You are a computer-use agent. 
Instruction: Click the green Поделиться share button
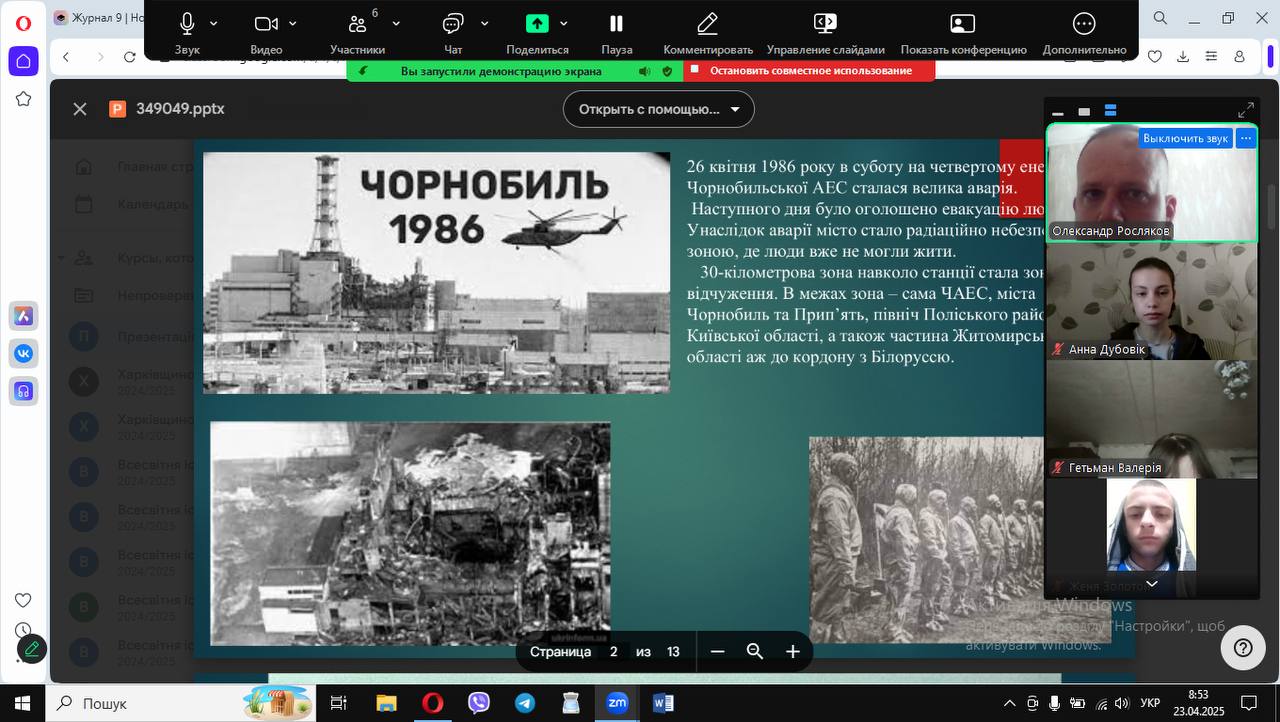pos(538,32)
